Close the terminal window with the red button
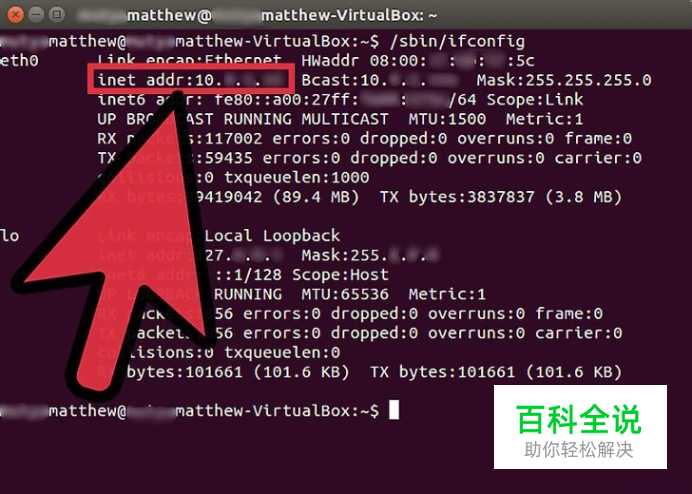 click(15, 15)
